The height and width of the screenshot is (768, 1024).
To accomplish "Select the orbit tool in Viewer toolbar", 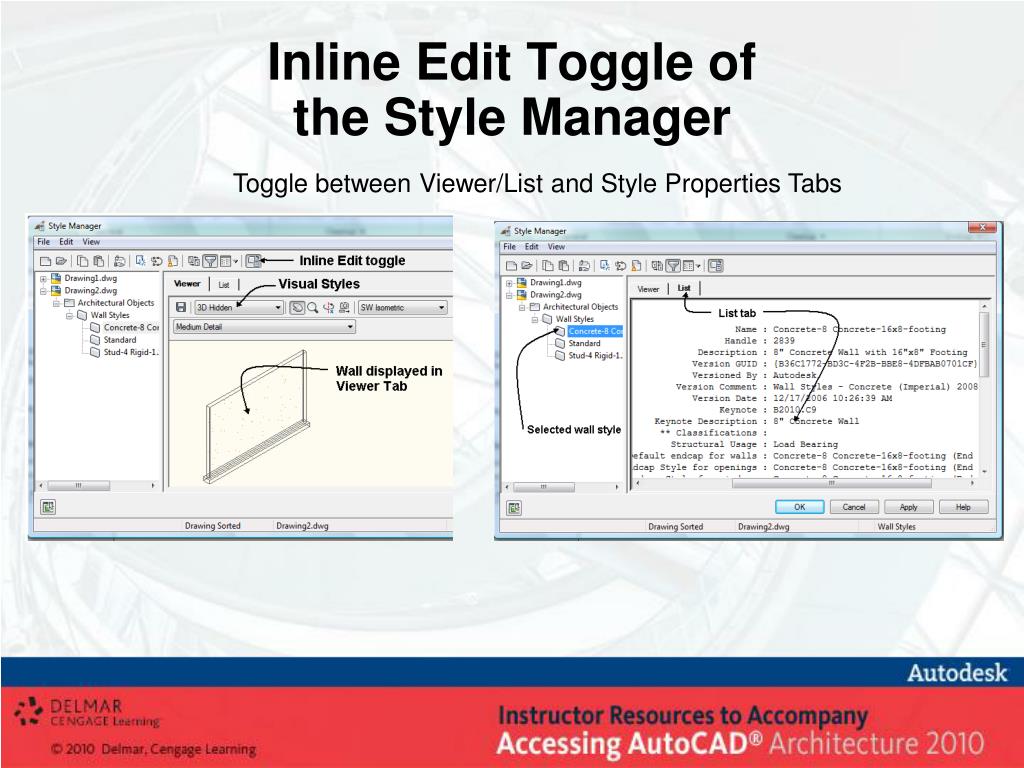I will [x=296, y=308].
